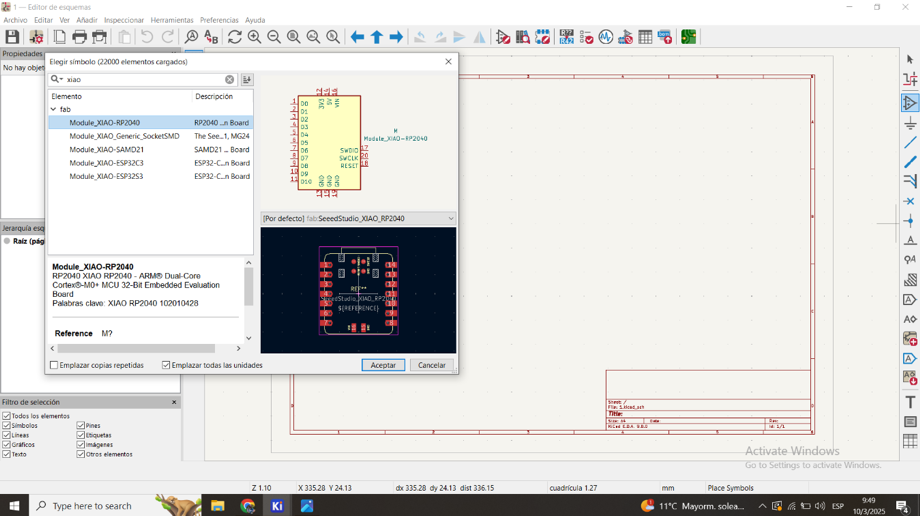Zoom in on the schematic
Screen dimensions: 920x516
pyautogui.click(x=255, y=37)
